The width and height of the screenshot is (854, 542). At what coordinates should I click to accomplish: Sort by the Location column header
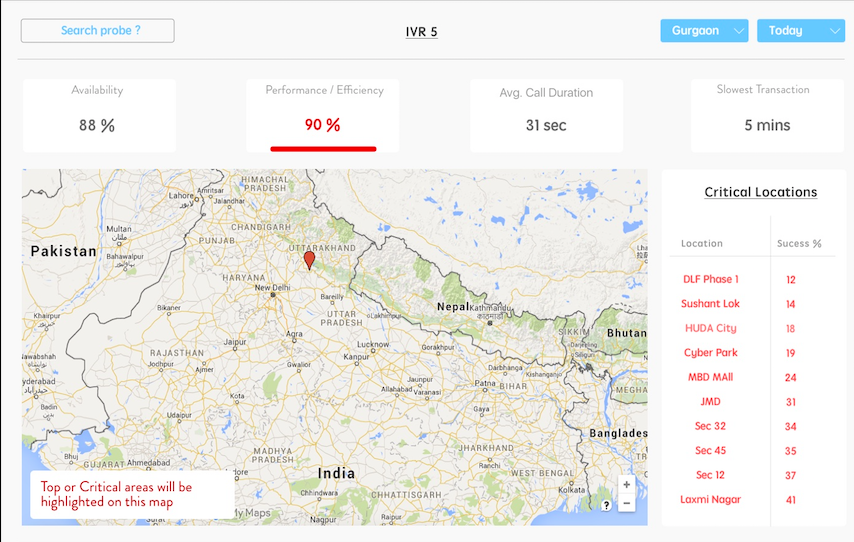[702, 243]
